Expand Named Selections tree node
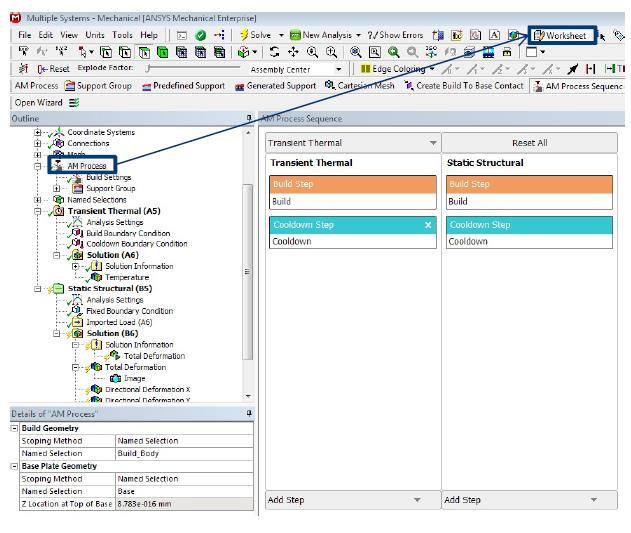631x533 pixels. click(37, 200)
